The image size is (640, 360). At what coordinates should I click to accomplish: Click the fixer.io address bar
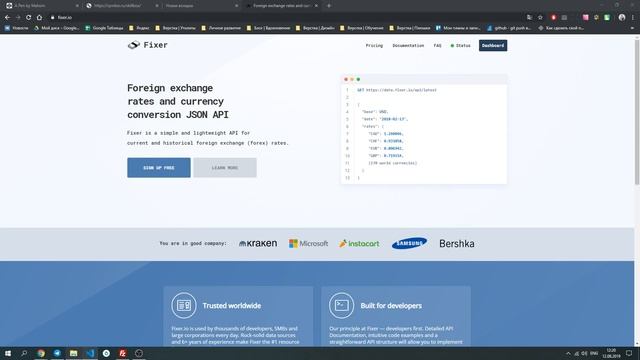286,18
